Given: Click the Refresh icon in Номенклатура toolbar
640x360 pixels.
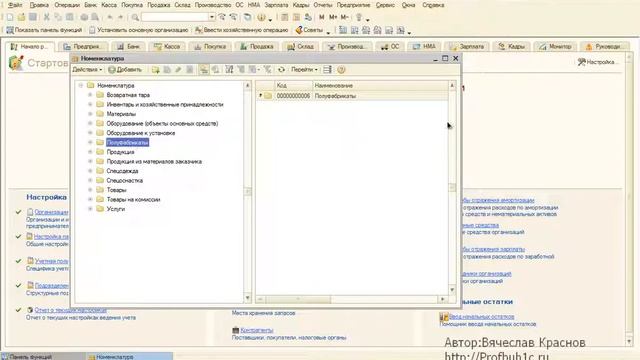Looking at the screenshot, I should point(281,70).
